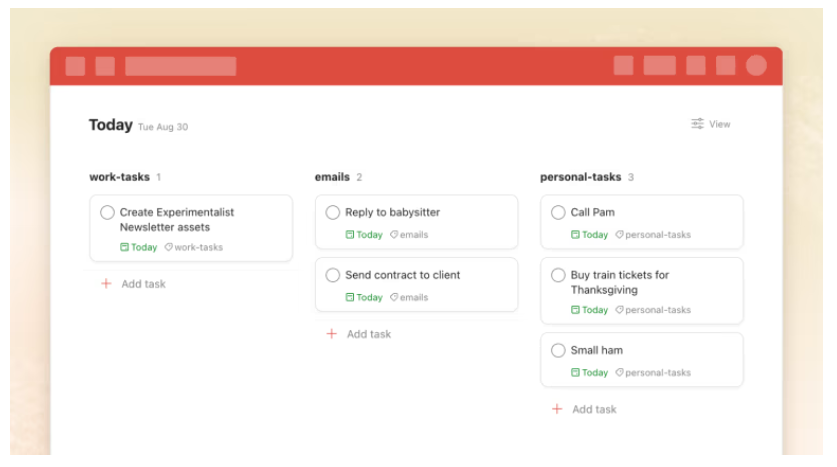The image size is (837, 467).
Task: Click tag icon on Small ham task
Action: [619, 372]
